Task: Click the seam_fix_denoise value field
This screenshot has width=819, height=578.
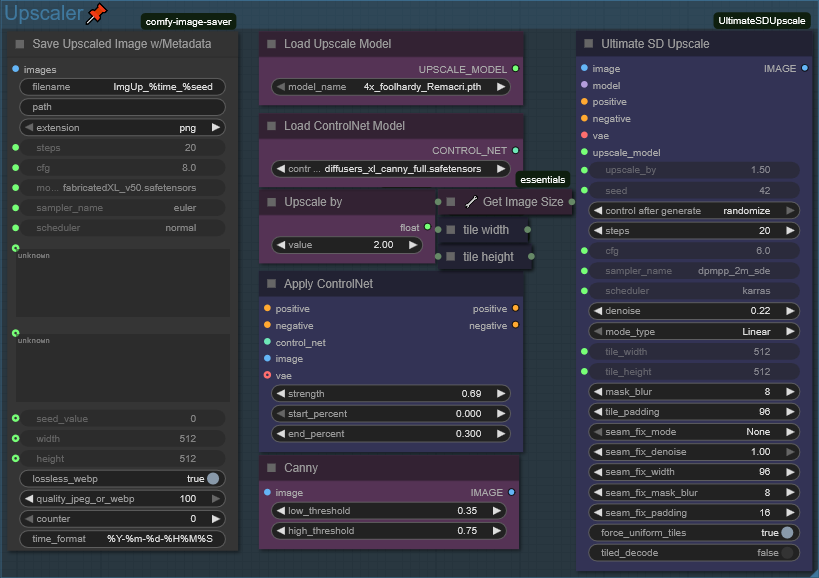Action: coord(694,452)
